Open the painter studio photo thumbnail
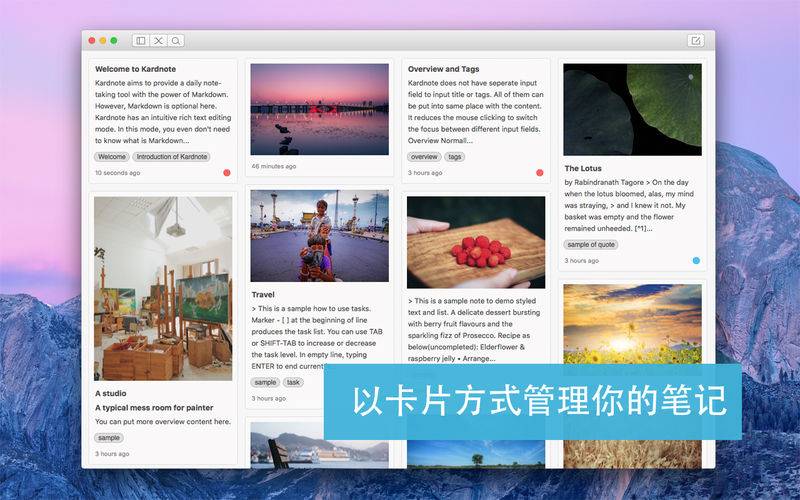The image size is (800, 500). pos(163,289)
